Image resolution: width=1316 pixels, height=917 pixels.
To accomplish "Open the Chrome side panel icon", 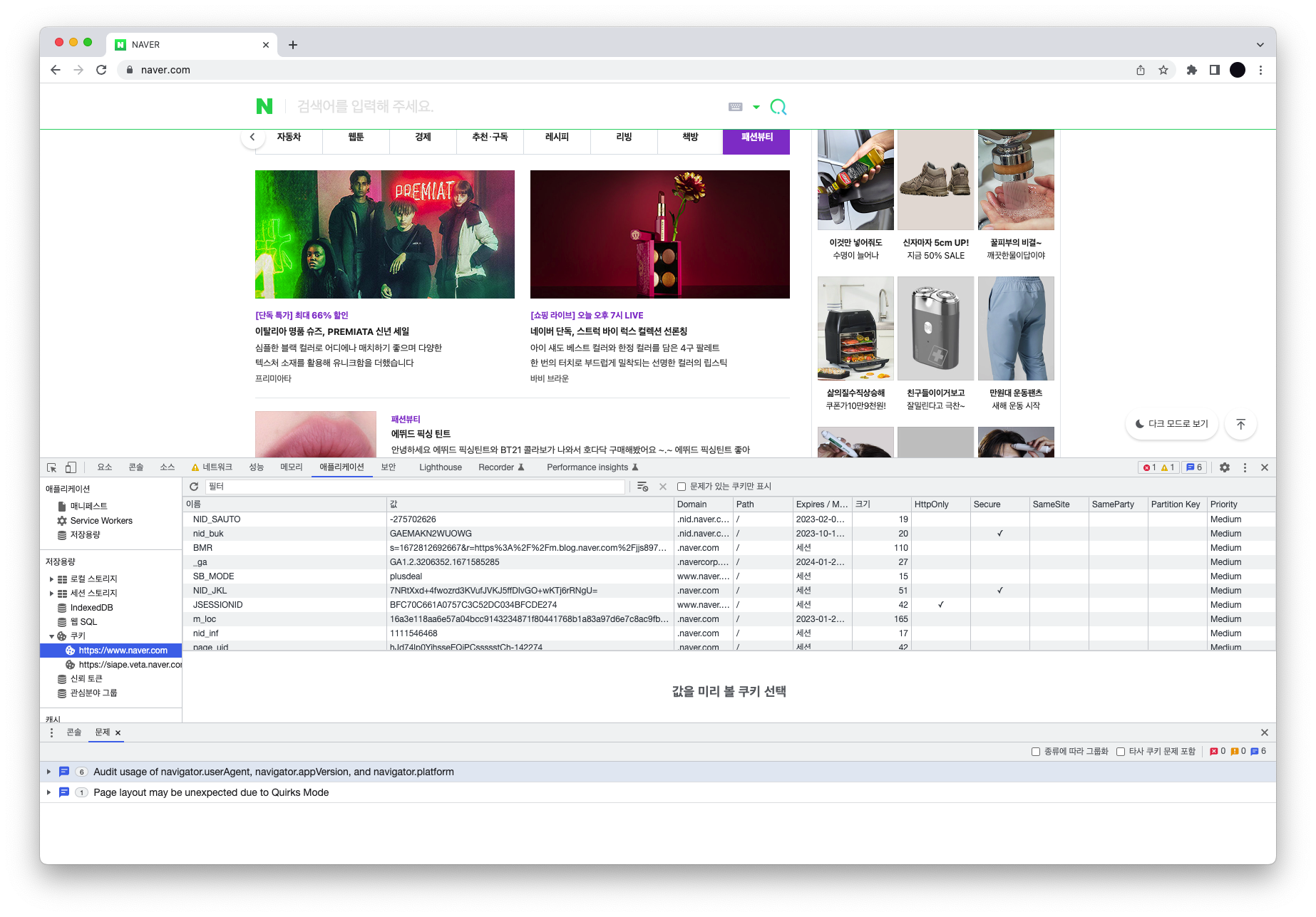I will point(1215,70).
